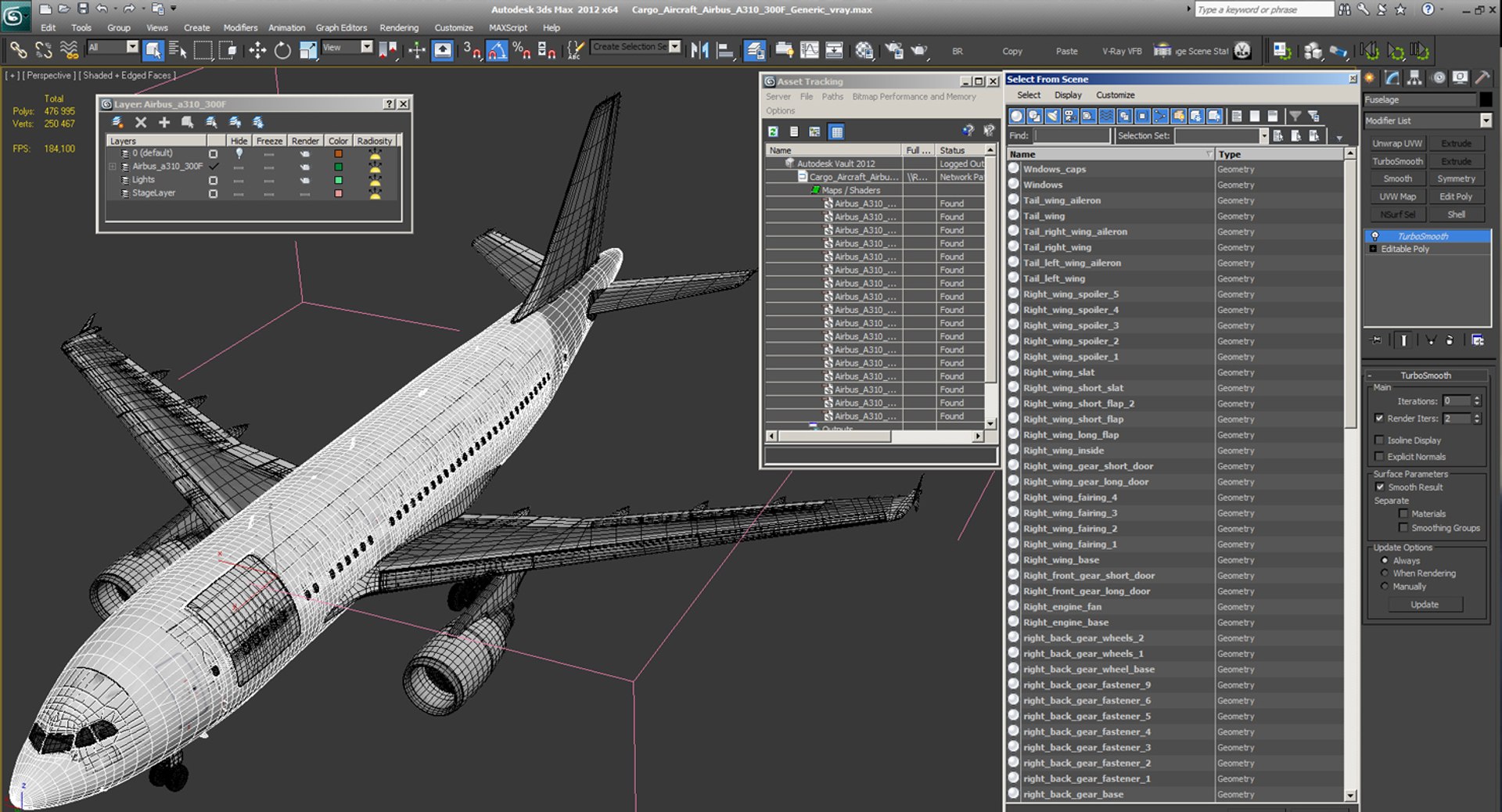Add selected objects to layer with plus icon

(x=164, y=122)
